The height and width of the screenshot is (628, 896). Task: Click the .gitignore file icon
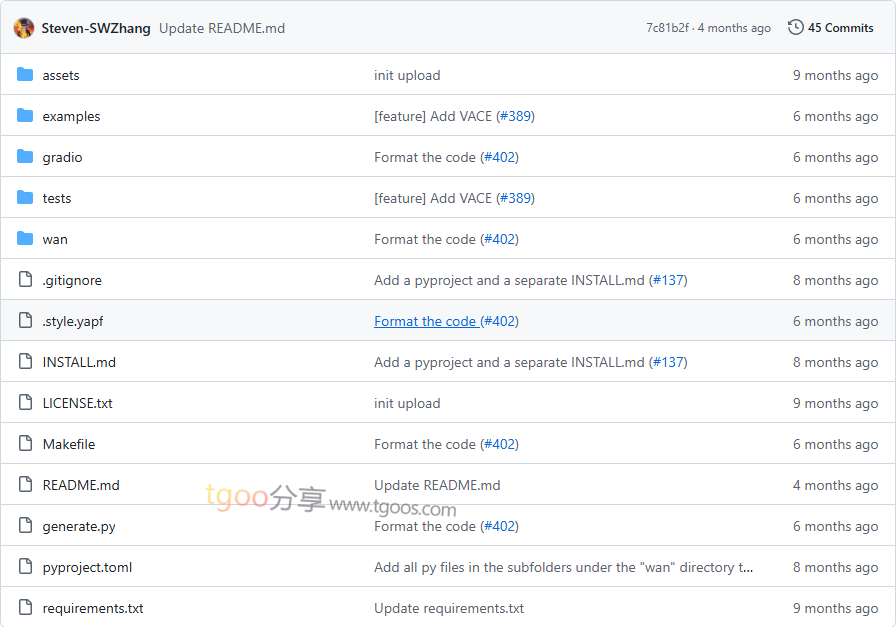coord(25,280)
